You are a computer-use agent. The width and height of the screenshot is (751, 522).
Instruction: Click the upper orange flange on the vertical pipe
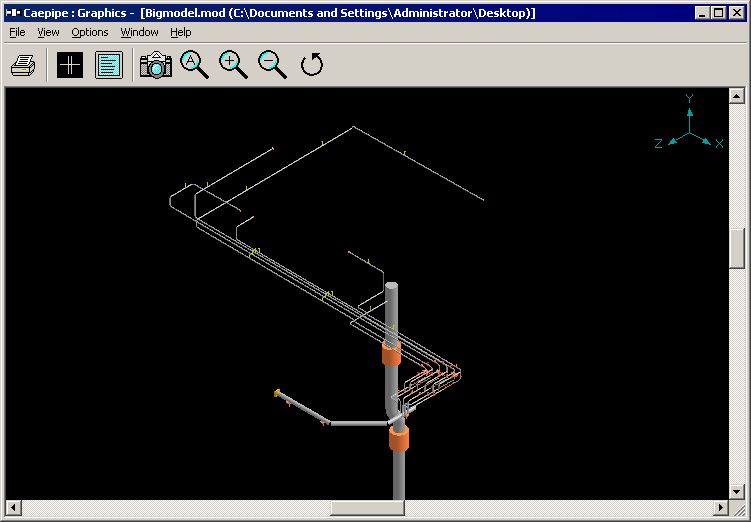pos(391,353)
